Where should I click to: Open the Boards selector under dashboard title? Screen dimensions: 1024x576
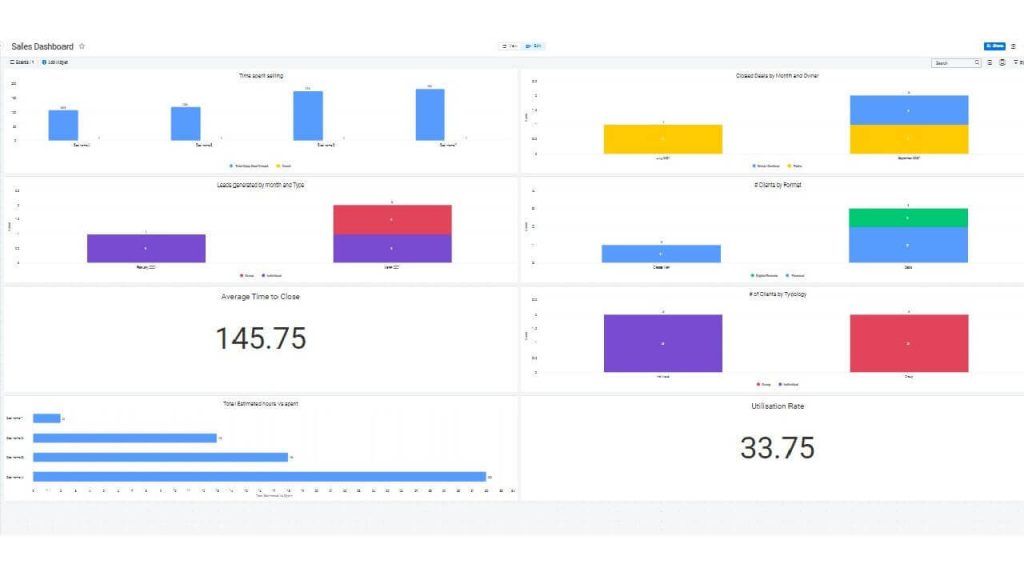22,62
